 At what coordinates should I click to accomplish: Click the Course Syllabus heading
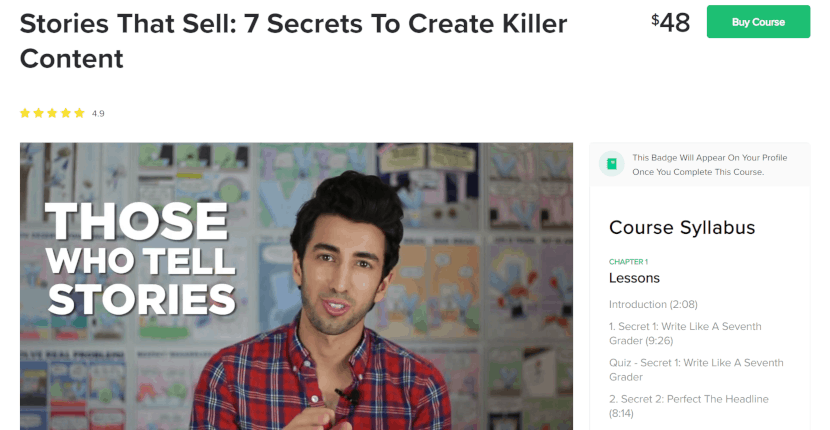pyautogui.click(x=682, y=227)
